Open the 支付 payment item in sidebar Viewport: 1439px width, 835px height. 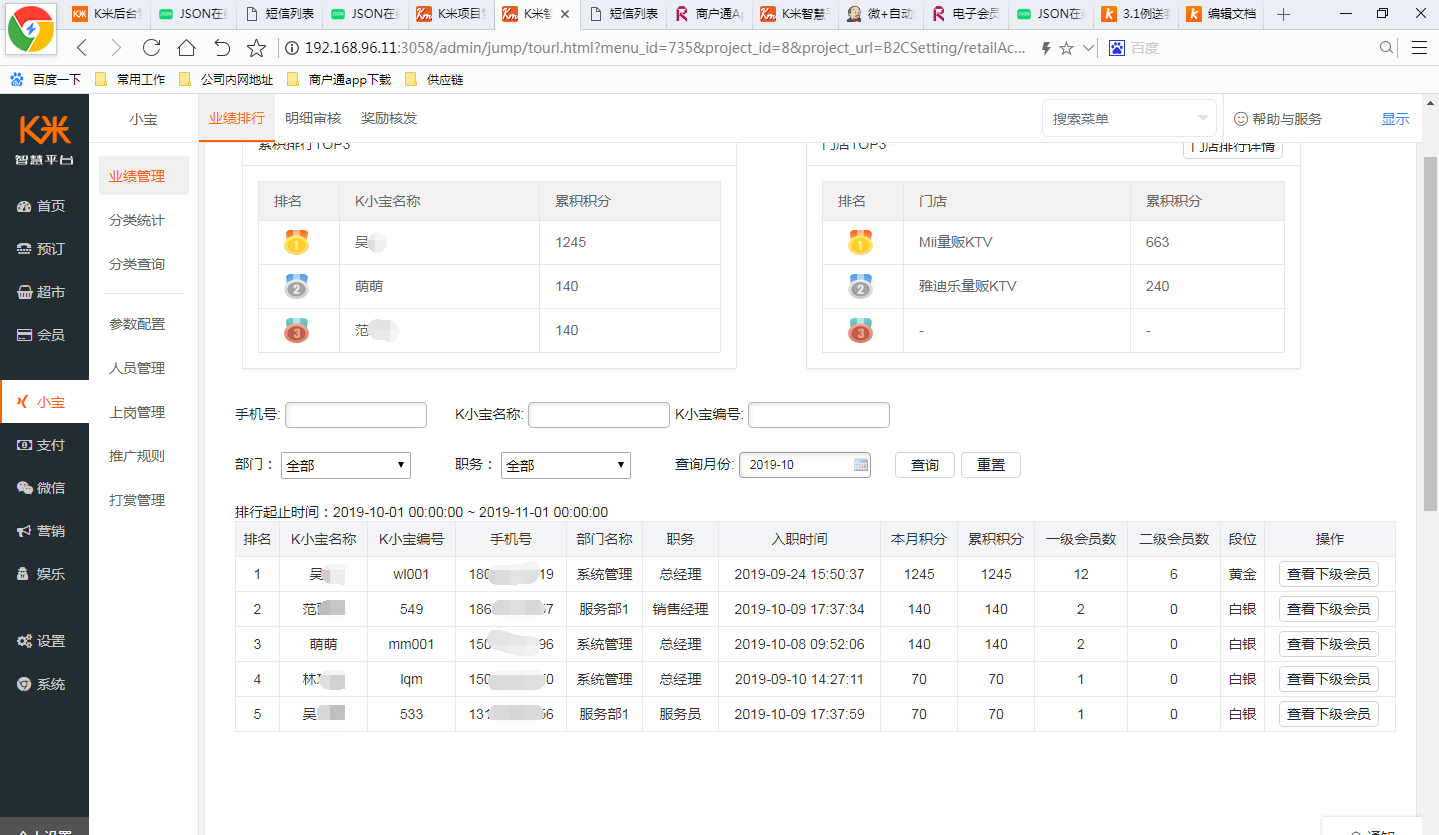pyautogui.click(x=44, y=445)
